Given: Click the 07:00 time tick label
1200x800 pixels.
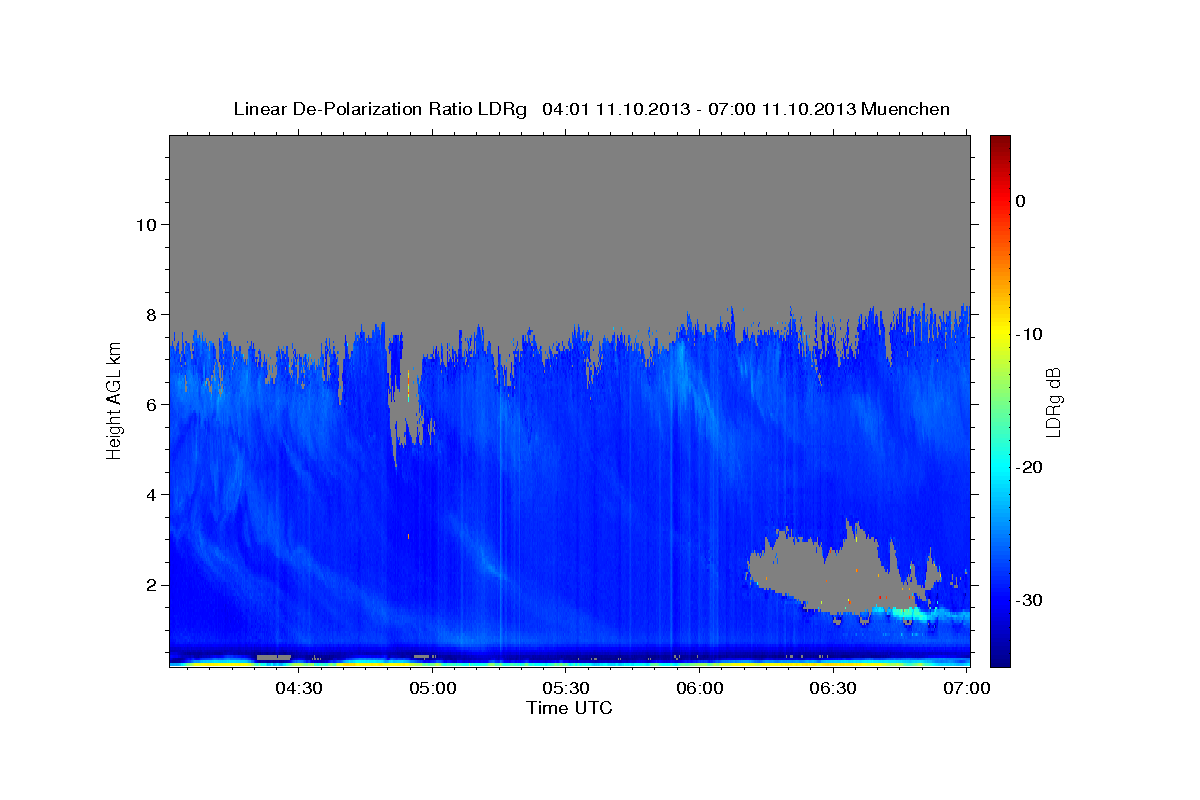Looking at the screenshot, I should tap(966, 688).
